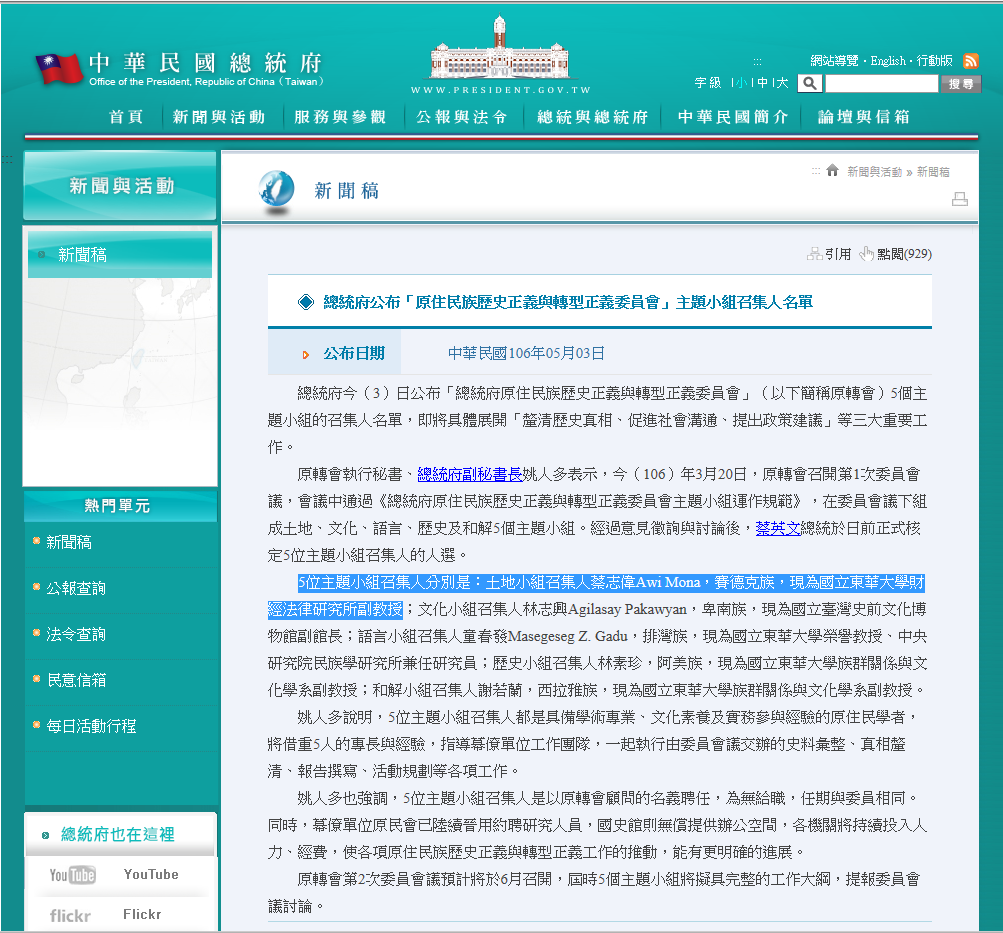The height and width of the screenshot is (933, 1003).
Task: Open 每日活動行程 under 熱門單元
Action: click(91, 726)
